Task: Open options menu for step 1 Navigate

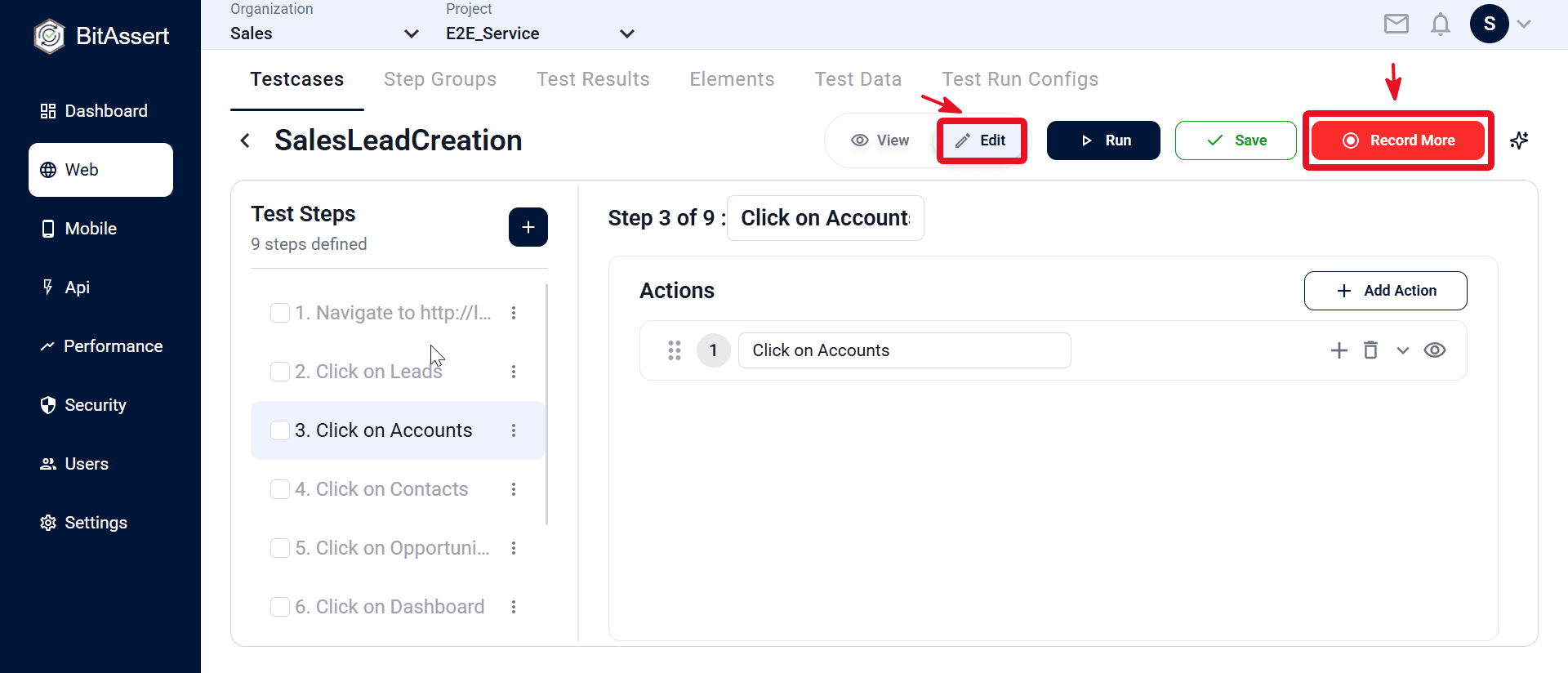Action: click(x=514, y=313)
